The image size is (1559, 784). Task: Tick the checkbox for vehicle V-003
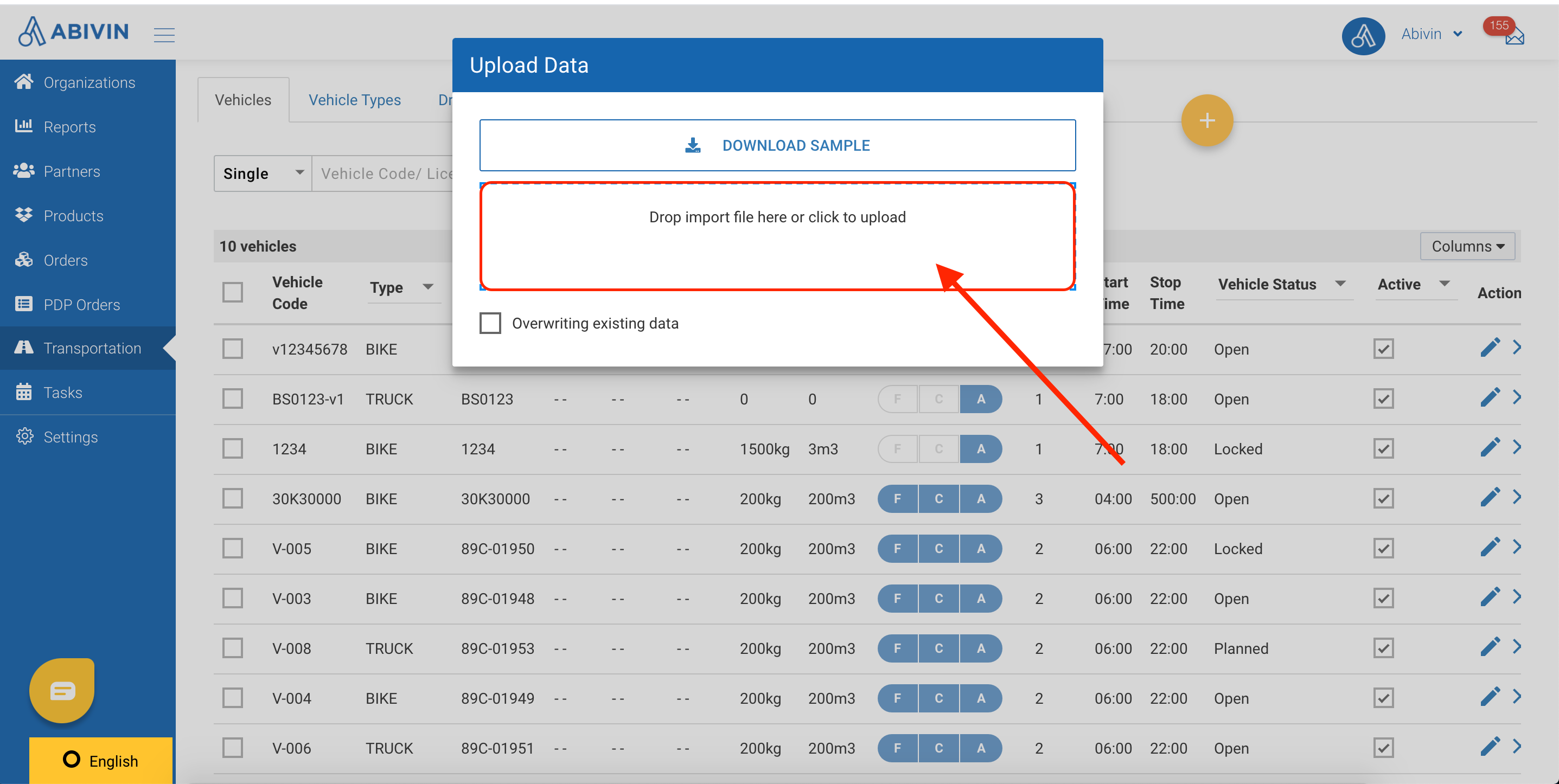pyautogui.click(x=232, y=598)
